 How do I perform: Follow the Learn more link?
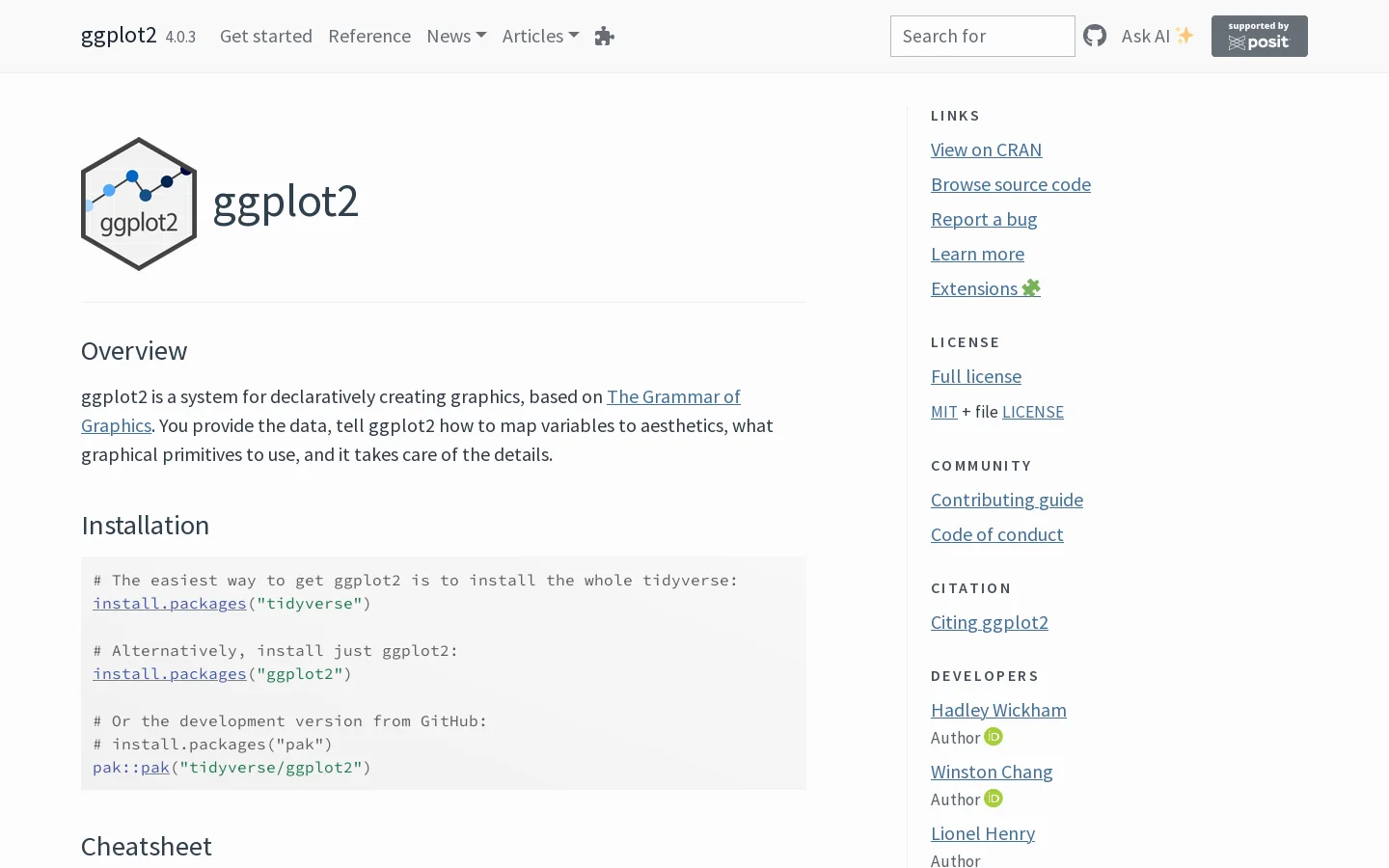(977, 254)
